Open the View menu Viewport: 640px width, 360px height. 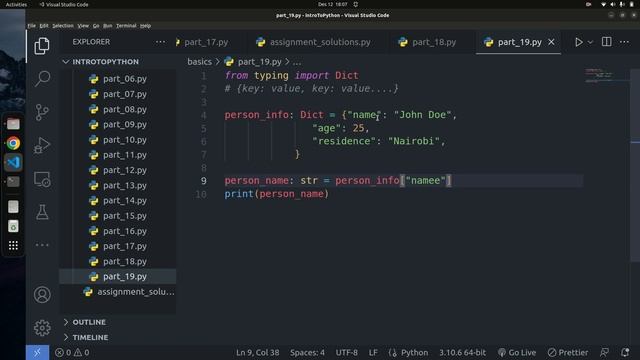click(x=83, y=26)
